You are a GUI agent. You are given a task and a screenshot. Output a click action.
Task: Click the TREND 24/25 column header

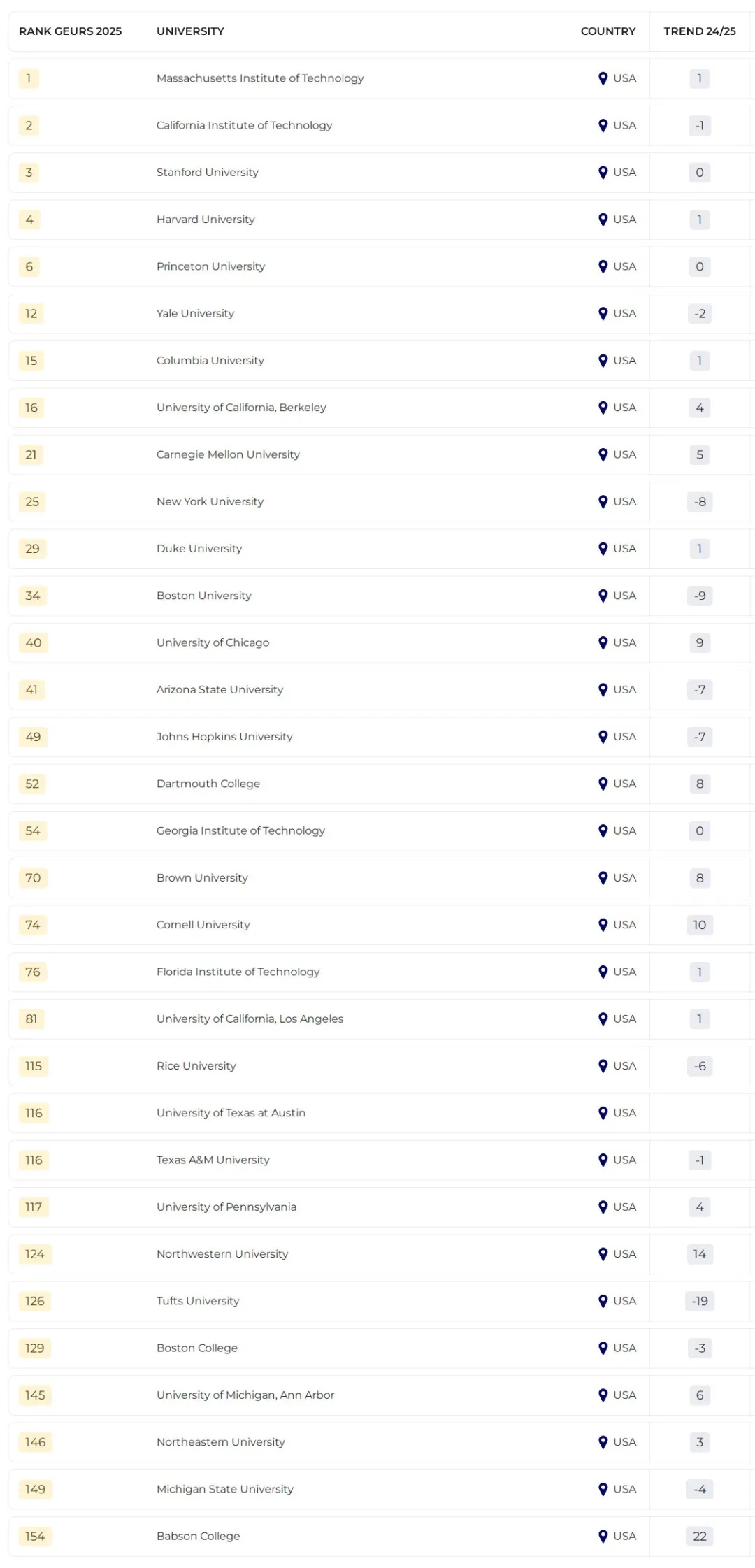699,31
